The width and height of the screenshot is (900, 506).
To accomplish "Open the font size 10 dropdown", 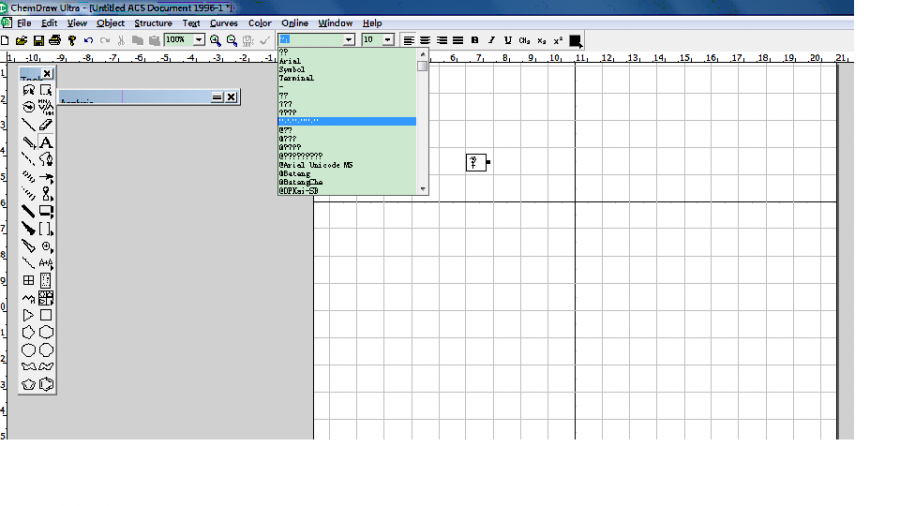I will [388, 40].
